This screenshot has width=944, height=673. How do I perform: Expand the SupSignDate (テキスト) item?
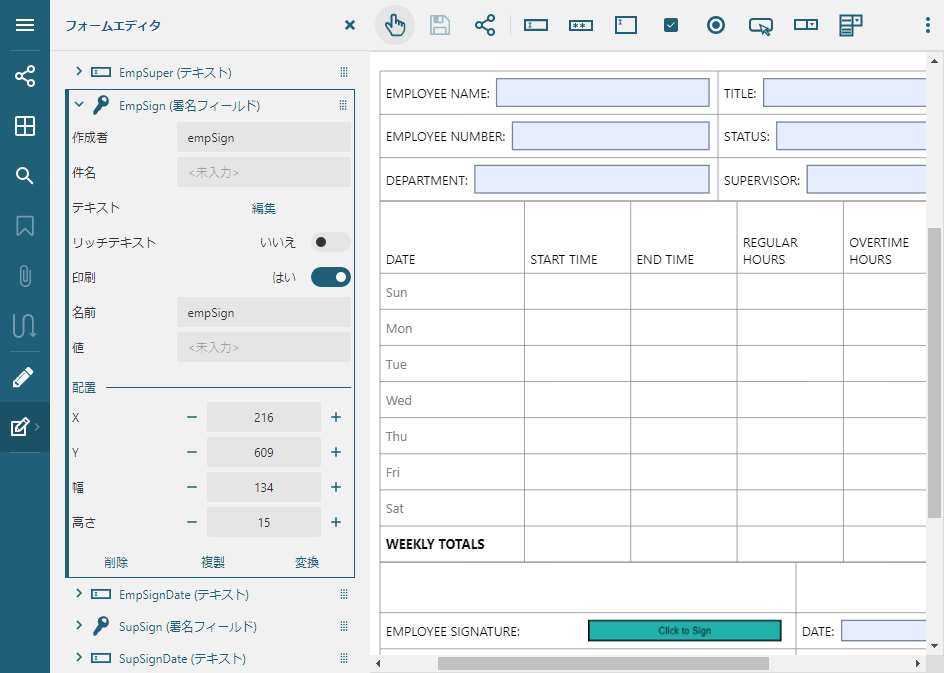78,657
